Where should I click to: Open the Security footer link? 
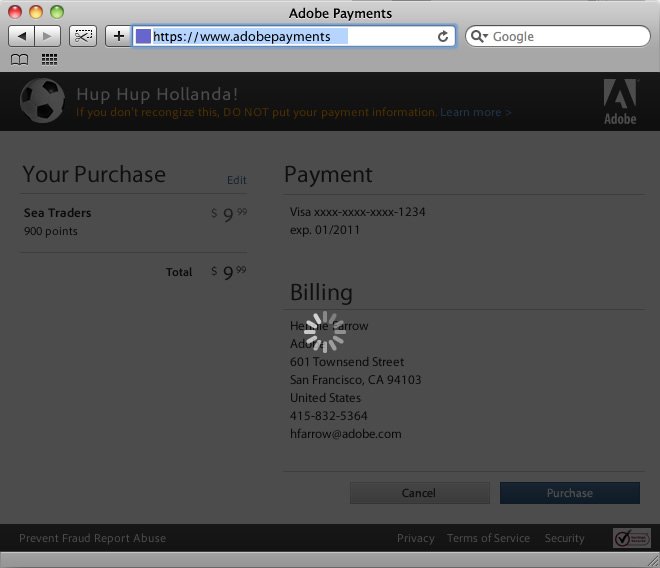564,538
